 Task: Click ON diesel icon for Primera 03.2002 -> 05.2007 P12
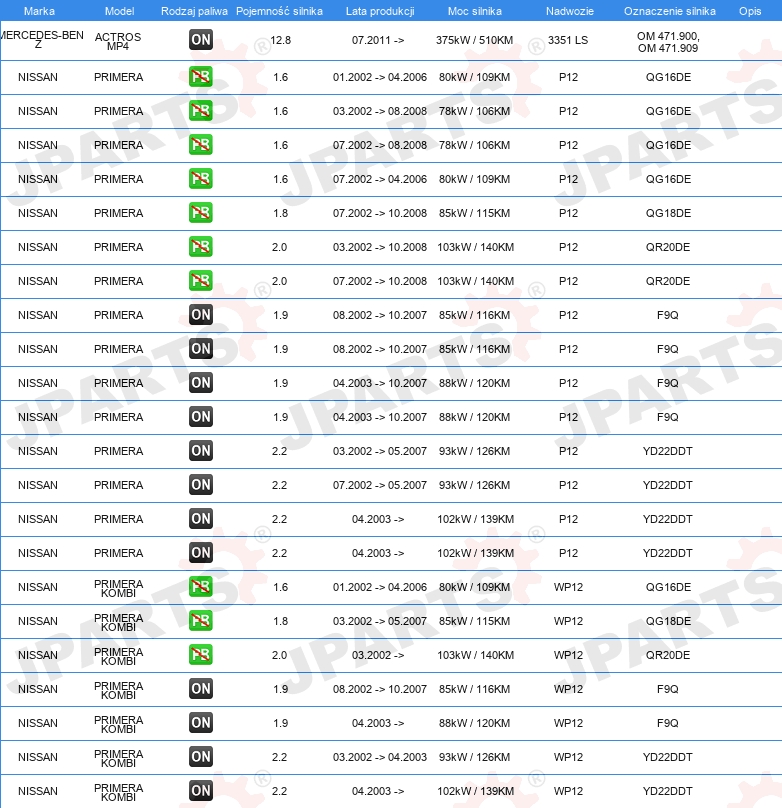point(200,451)
